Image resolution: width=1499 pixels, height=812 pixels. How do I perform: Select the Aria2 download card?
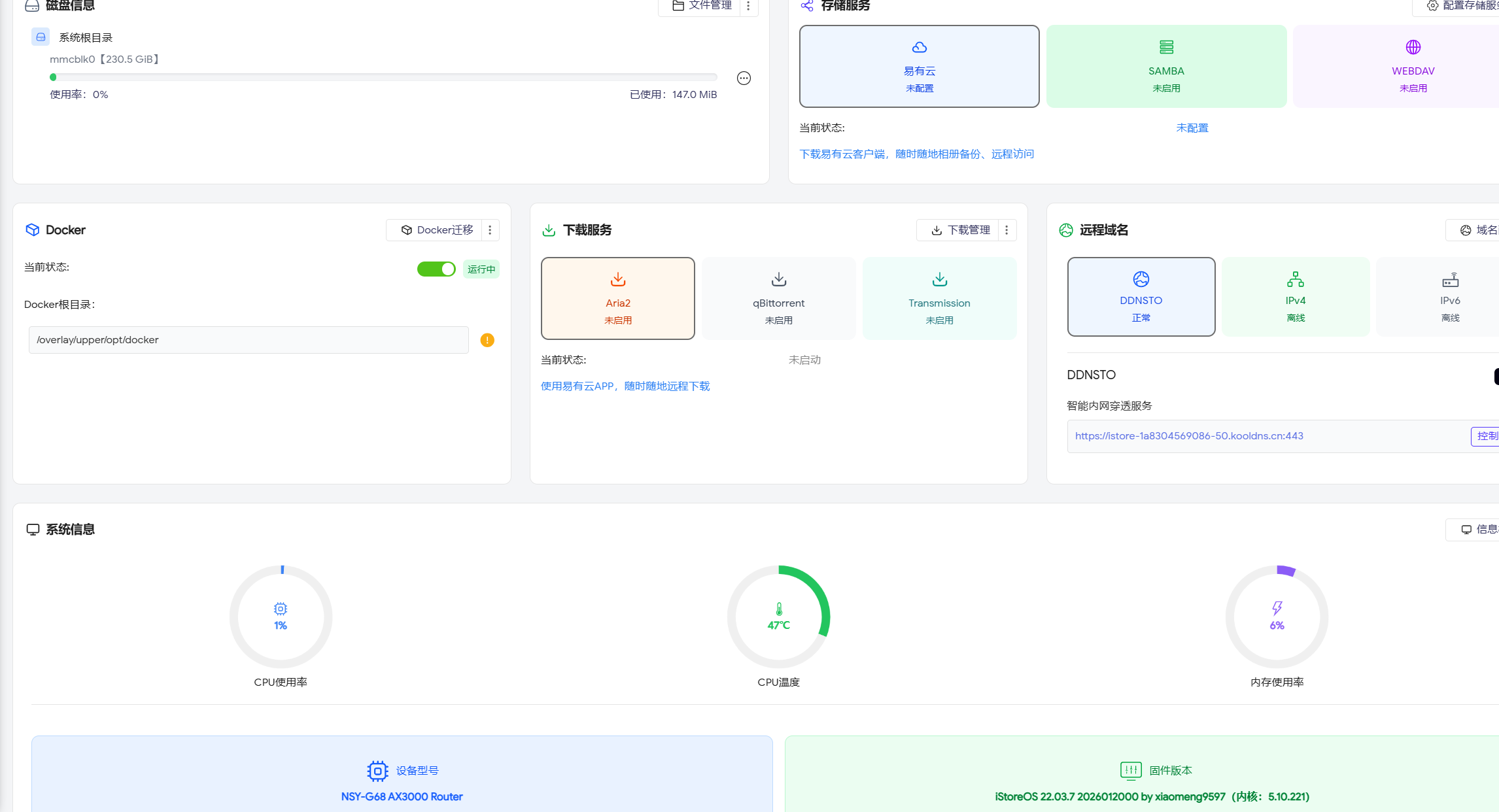(617, 298)
